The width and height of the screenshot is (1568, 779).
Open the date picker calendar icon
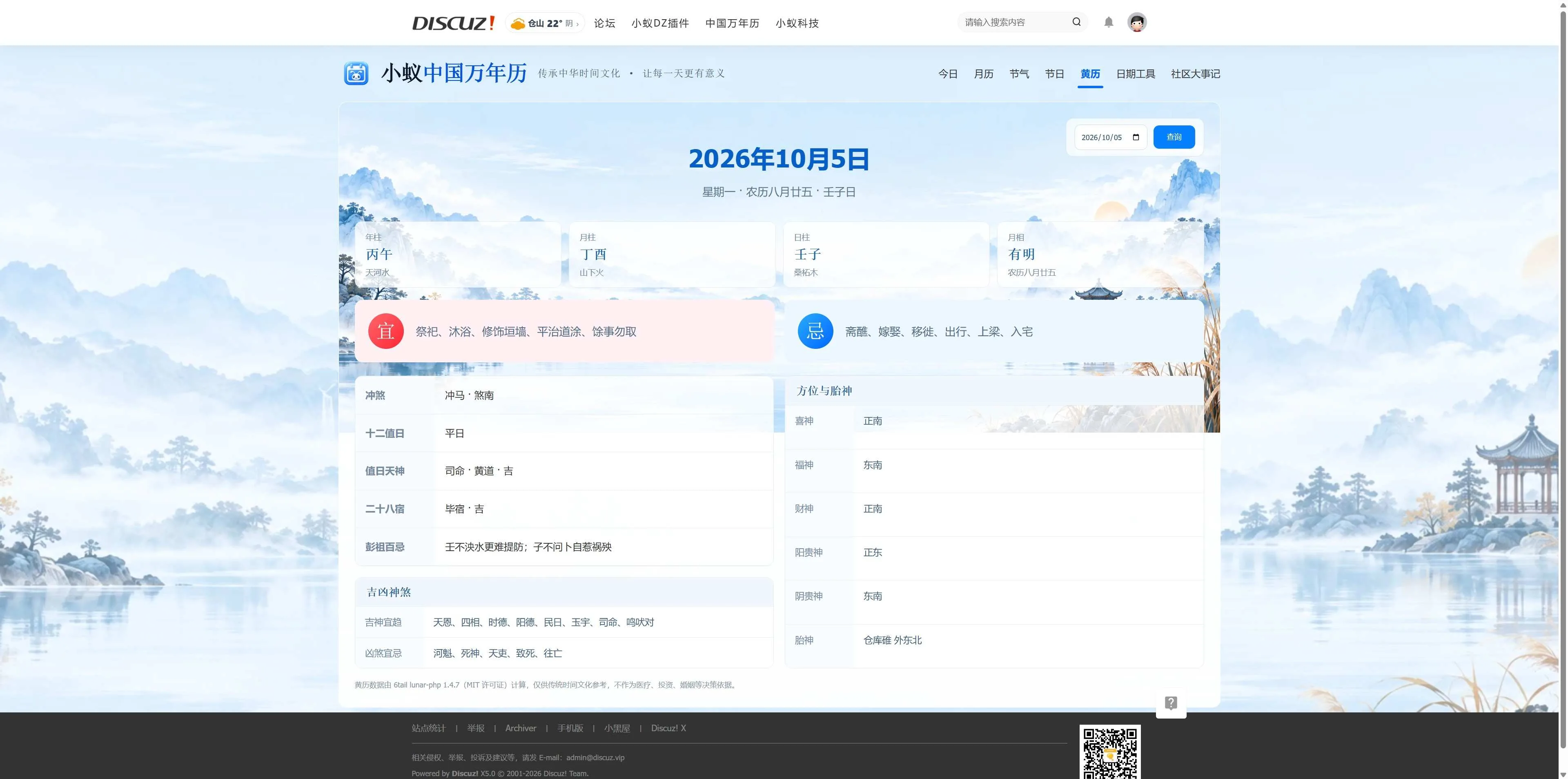(1135, 137)
